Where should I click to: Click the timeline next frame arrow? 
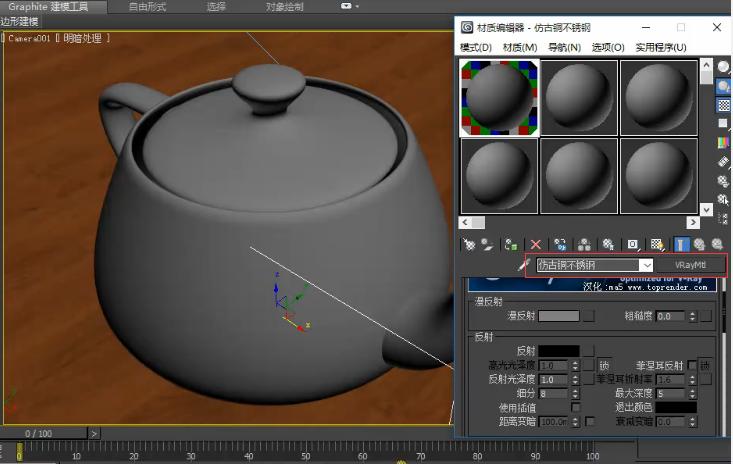click(94, 434)
